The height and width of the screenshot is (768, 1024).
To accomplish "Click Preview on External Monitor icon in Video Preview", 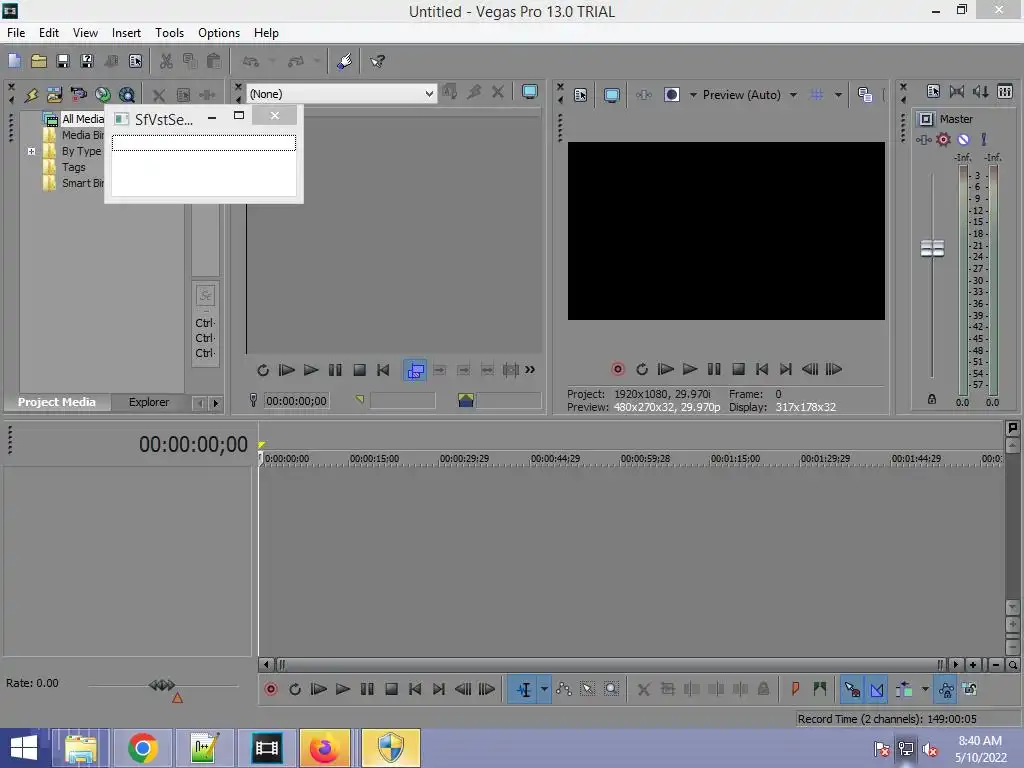I will pyautogui.click(x=611, y=95).
